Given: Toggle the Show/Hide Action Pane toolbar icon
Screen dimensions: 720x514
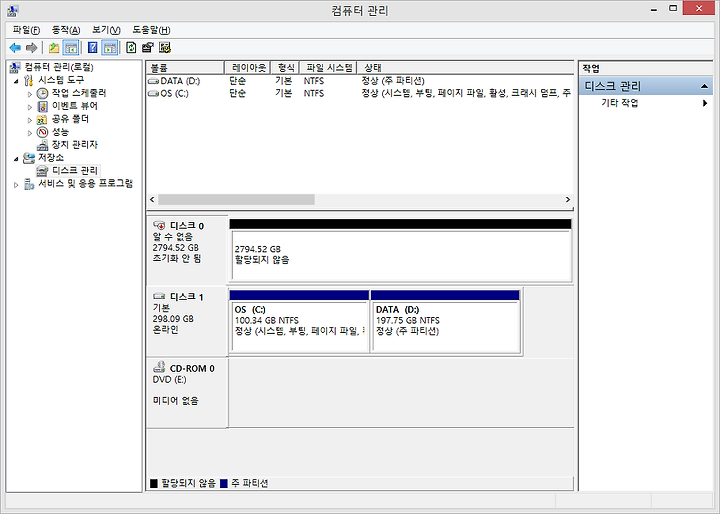Looking at the screenshot, I should click(x=110, y=47).
